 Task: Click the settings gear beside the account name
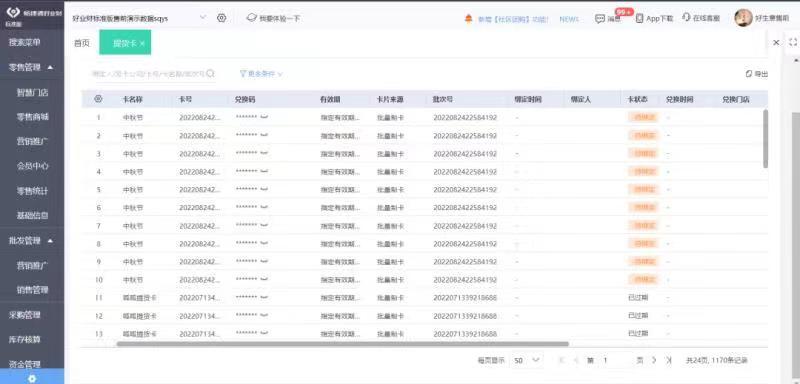221,18
